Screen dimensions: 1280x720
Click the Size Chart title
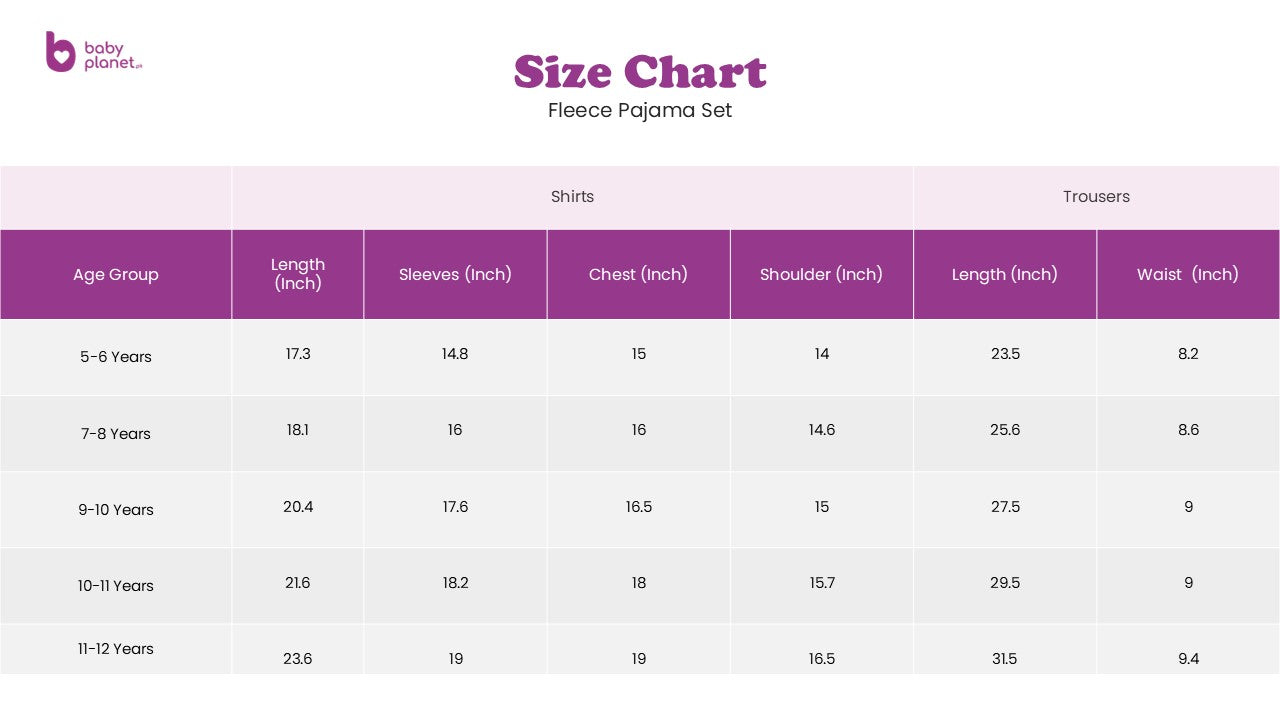click(x=640, y=72)
